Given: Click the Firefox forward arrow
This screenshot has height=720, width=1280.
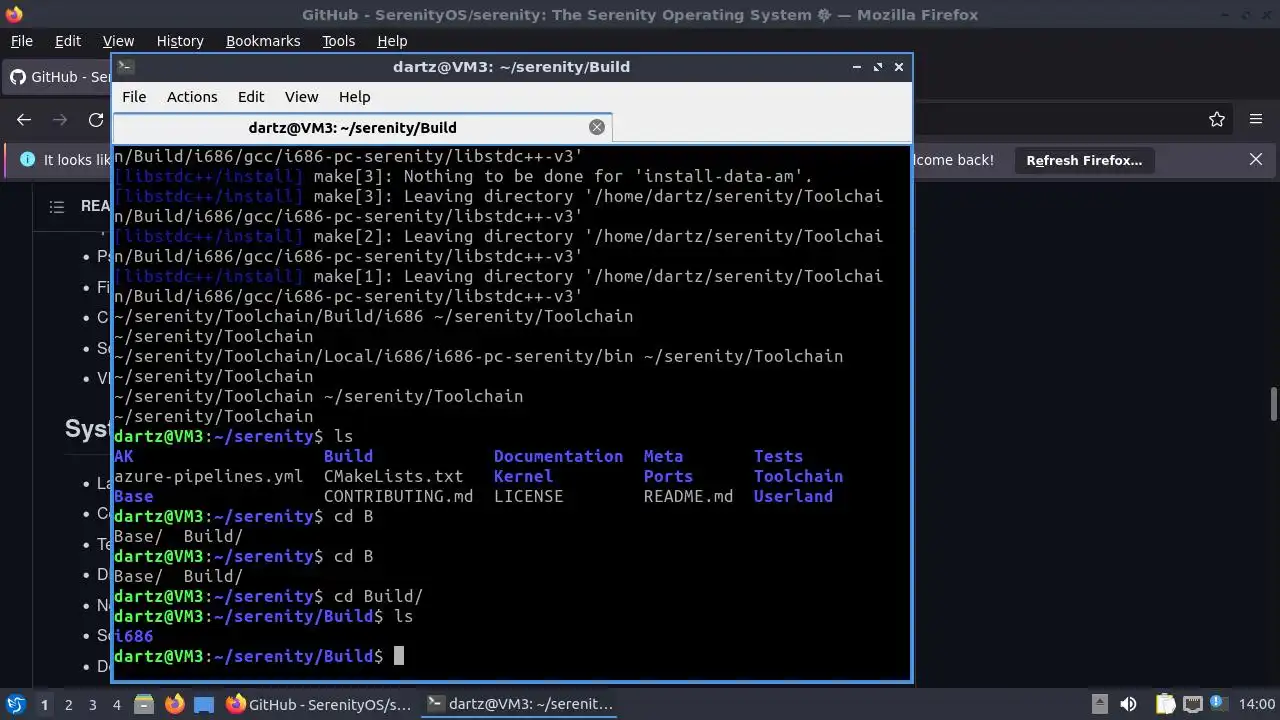Looking at the screenshot, I should pyautogui.click(x=60, y=120).
